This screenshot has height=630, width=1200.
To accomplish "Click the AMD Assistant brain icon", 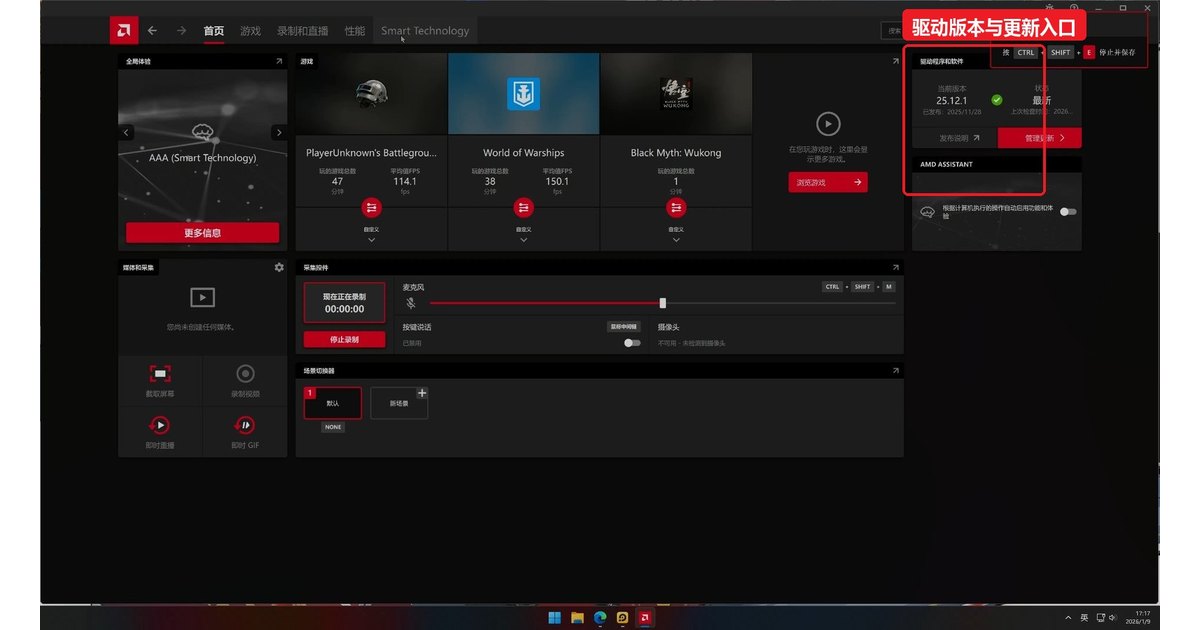I will pyautogui.click(x=927, y=212).
